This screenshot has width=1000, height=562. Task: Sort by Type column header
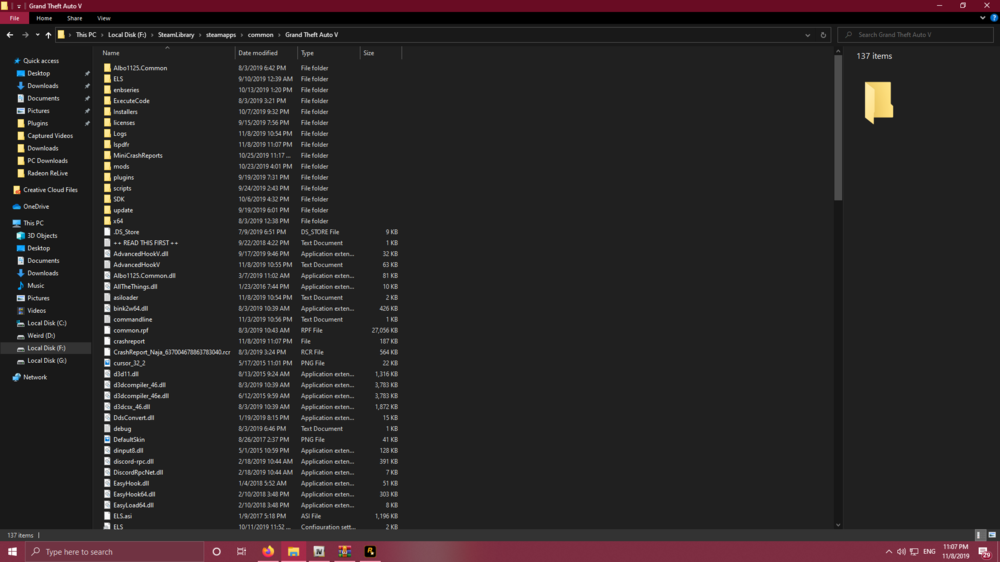(307, 53)
